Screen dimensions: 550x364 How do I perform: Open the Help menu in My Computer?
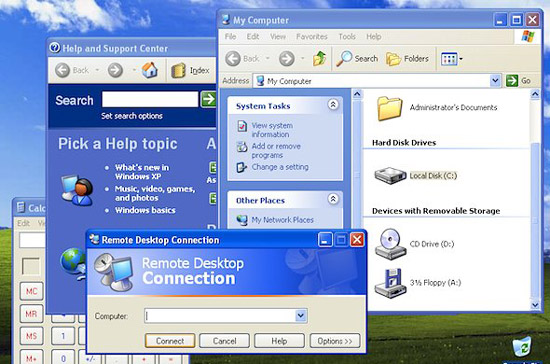[374, 36]
